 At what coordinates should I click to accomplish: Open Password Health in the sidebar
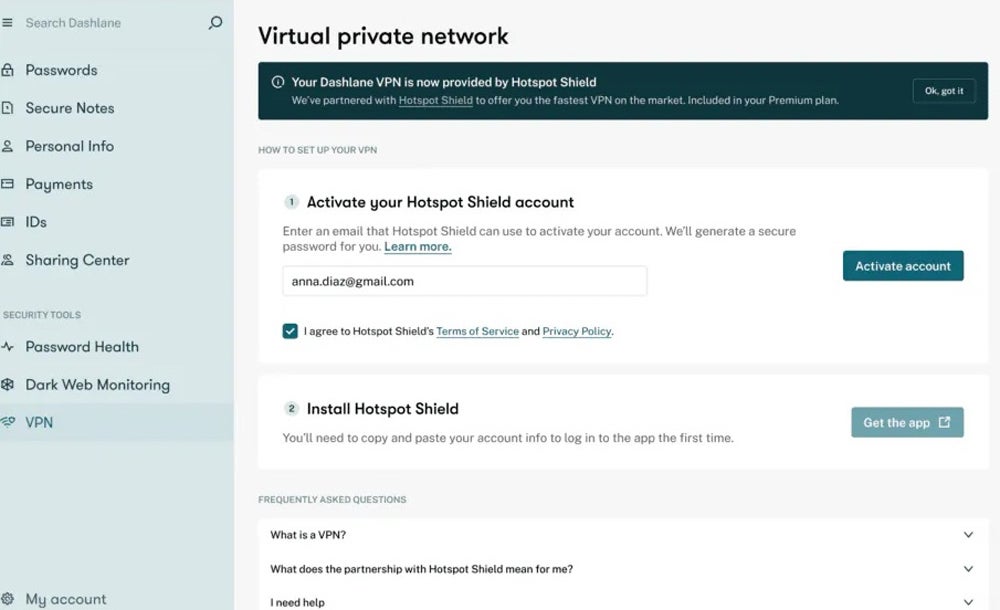pos(82,347)
